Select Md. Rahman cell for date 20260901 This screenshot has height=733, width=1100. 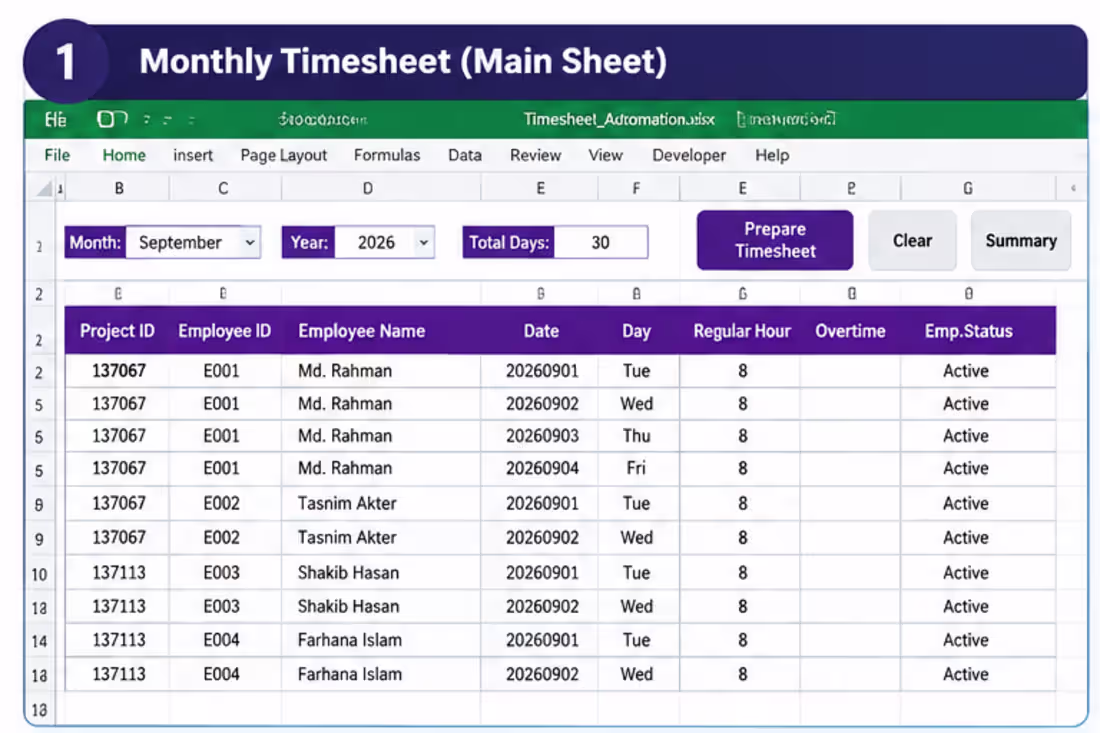coord(381,370)
